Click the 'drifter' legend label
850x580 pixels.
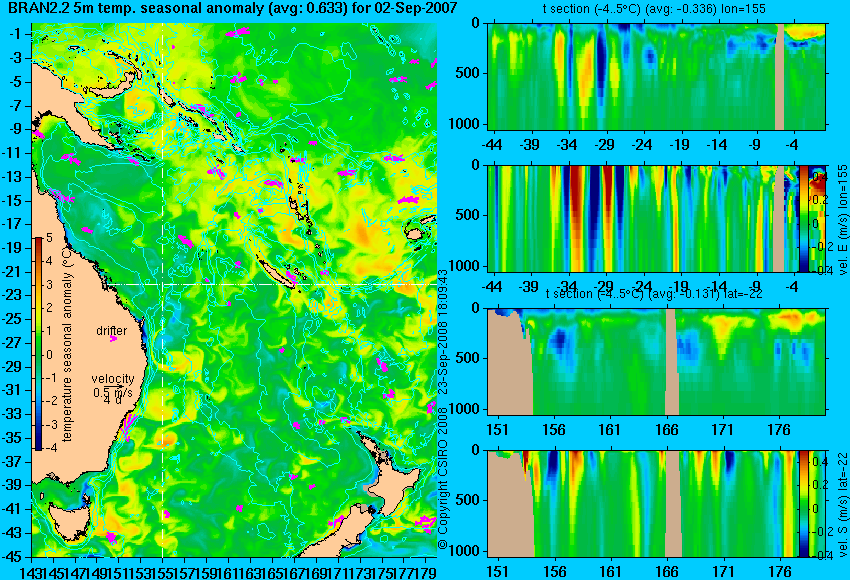111,330
